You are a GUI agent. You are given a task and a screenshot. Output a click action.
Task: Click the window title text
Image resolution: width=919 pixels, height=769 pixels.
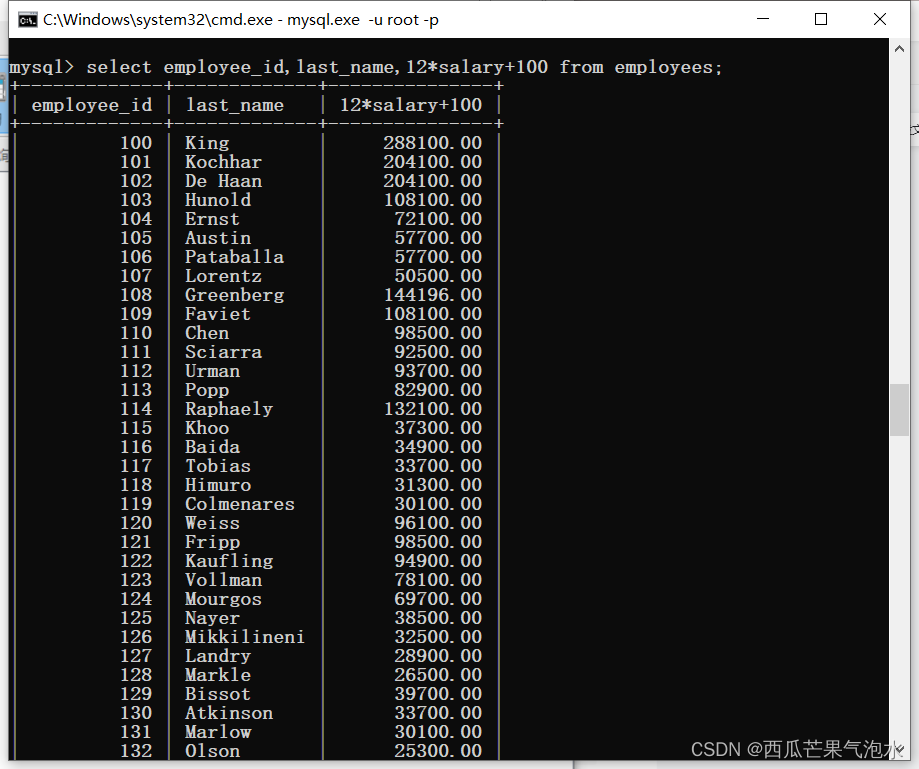(x=241, y=20)
